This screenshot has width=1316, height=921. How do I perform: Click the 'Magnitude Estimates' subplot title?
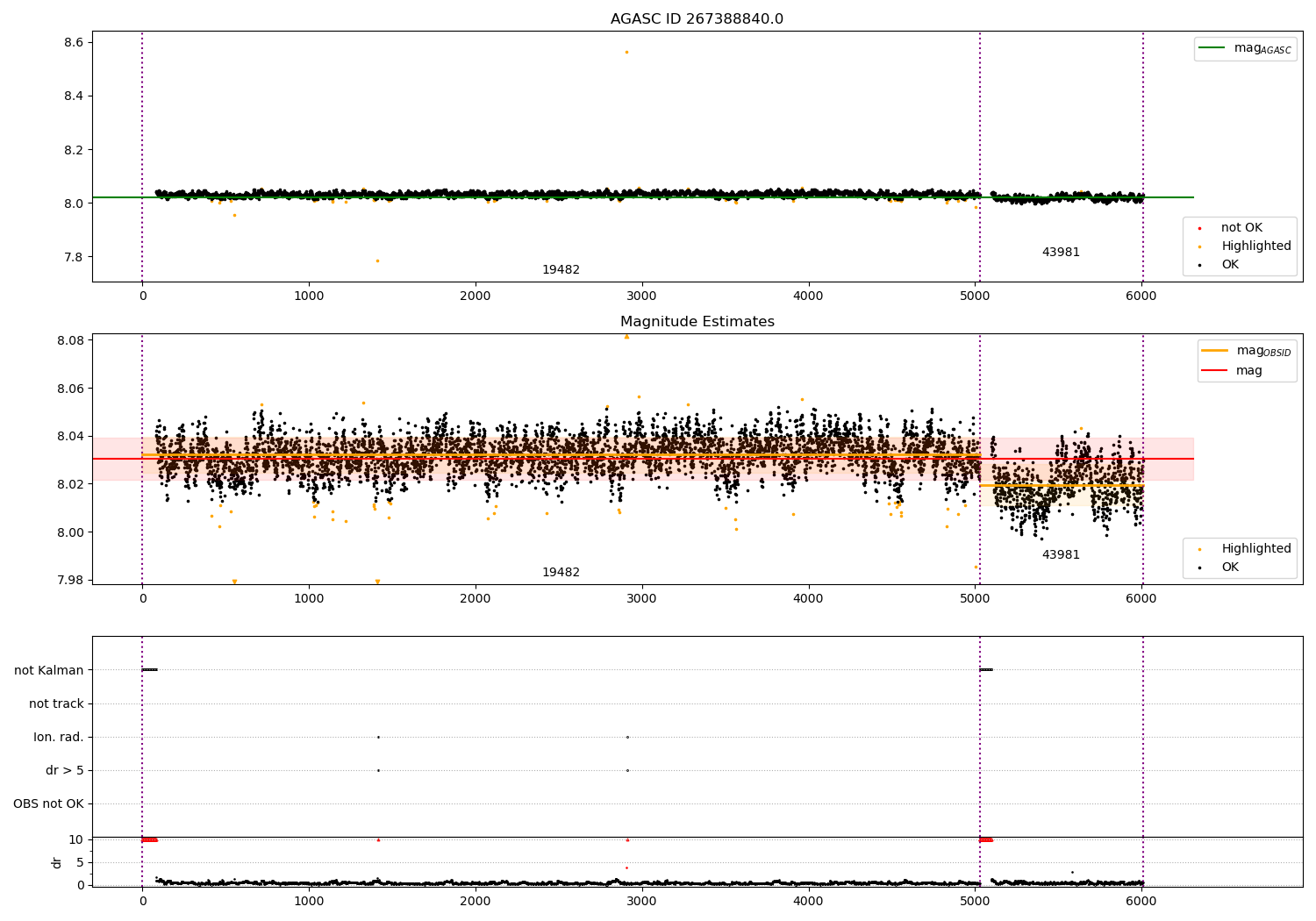point(697,322)
